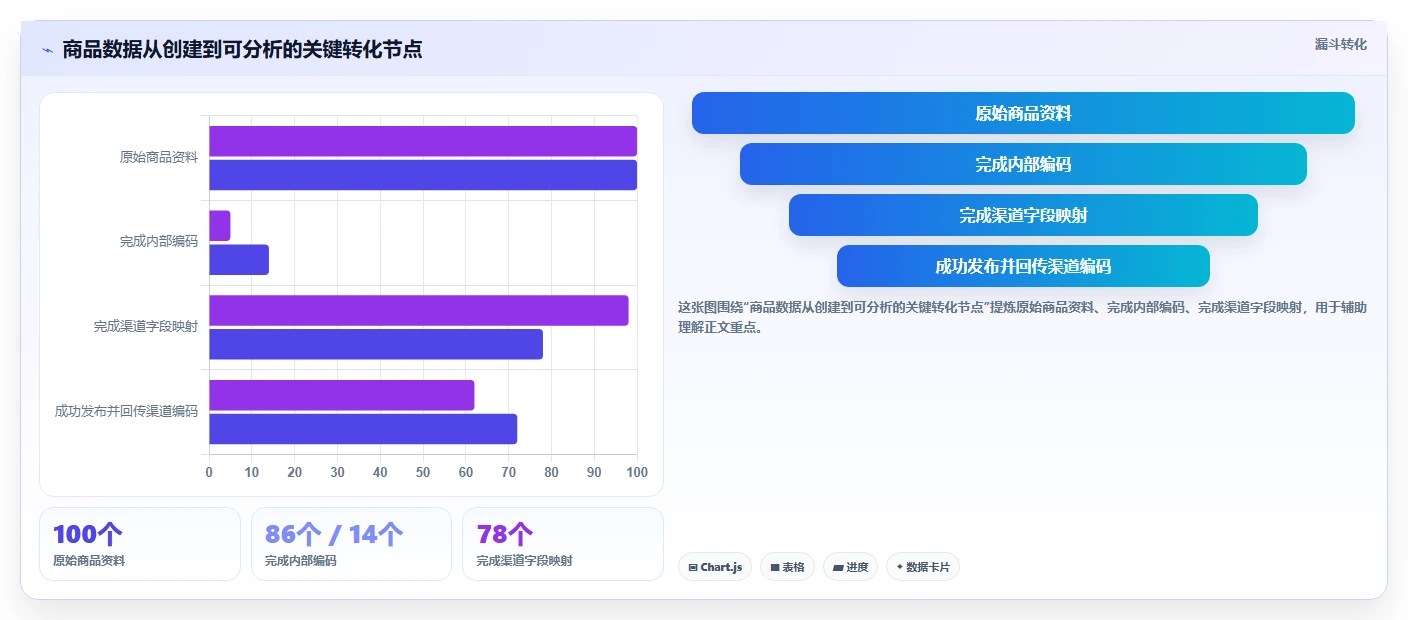Click the x-axis tick label 70
Image resolution: width=1408 pixels, height=620 pixels.
pos(509,472)
